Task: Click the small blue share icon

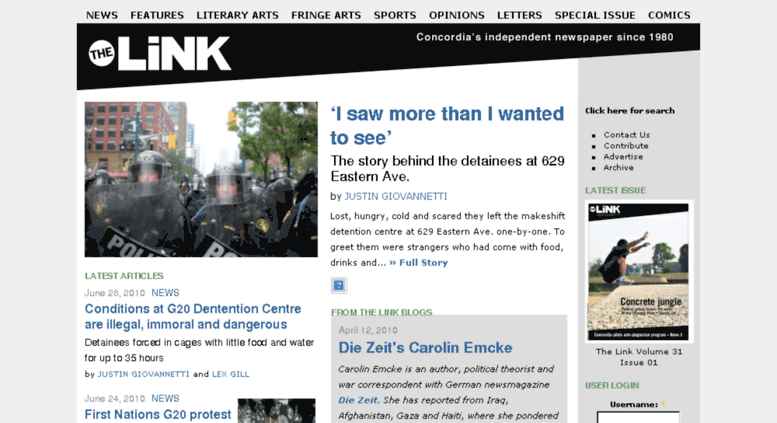Action: [x=339, y=285]
